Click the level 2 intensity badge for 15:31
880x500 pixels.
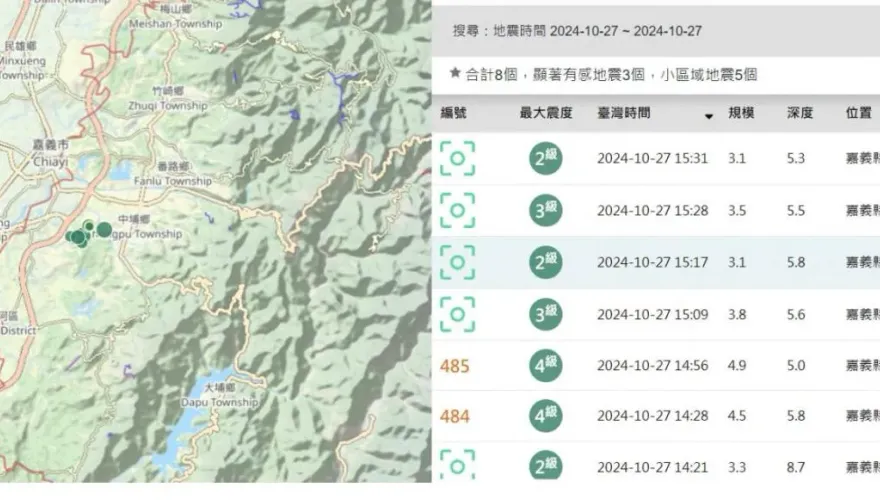[546, 158]
